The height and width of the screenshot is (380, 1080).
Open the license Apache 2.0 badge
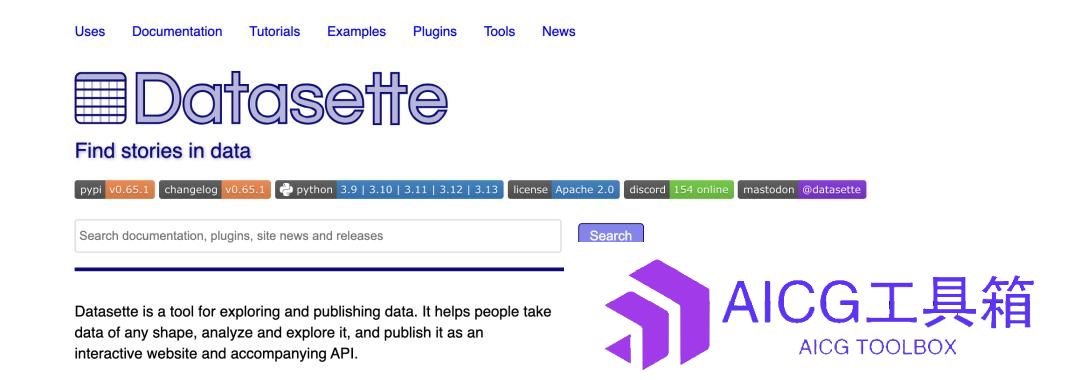[x=563, y=190]
